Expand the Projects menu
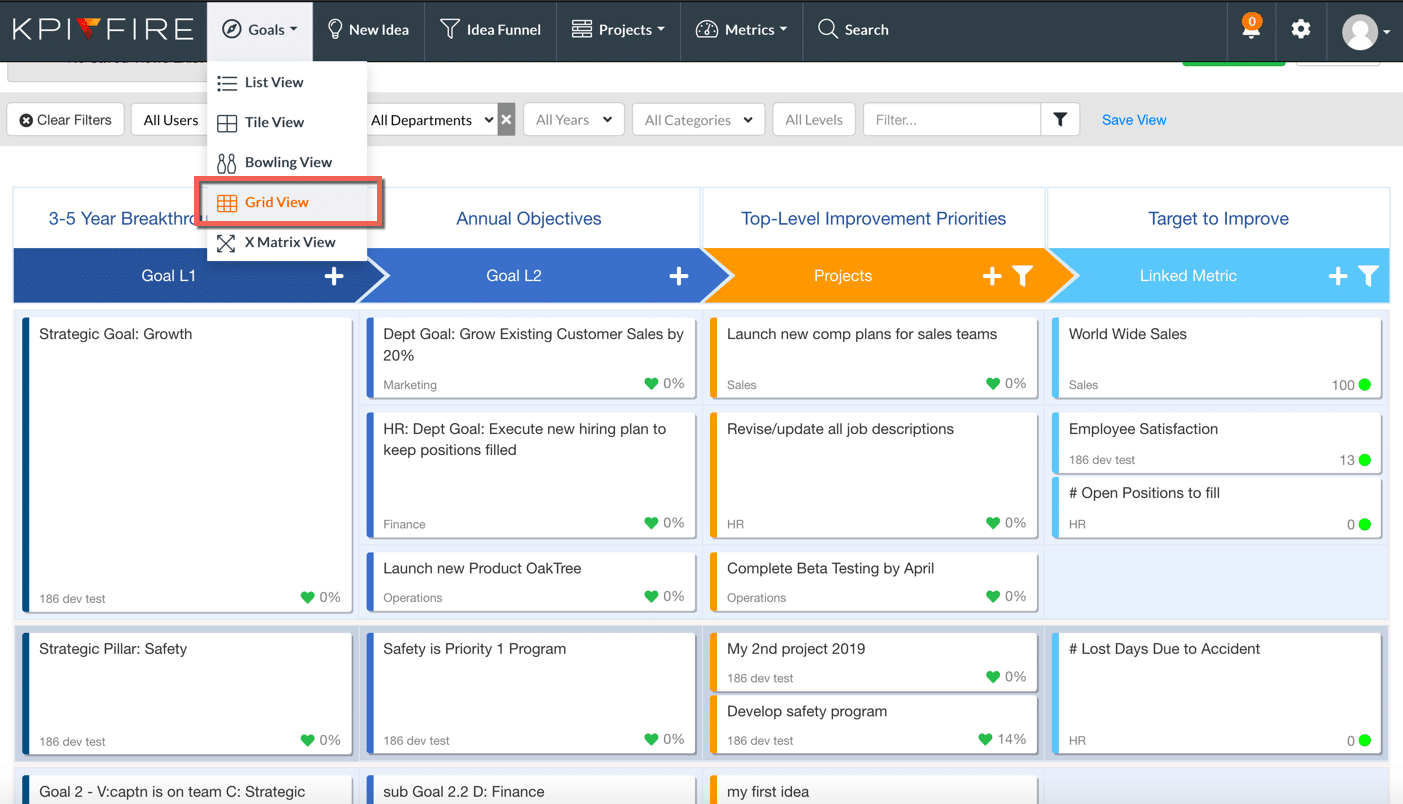The width and height of the screenshot is (1403, 804). tap(618, 30)
